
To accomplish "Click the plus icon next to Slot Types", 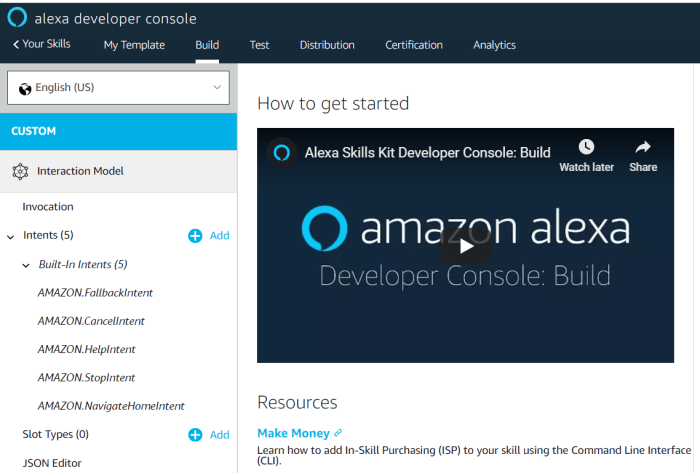I will pos(195,435).
